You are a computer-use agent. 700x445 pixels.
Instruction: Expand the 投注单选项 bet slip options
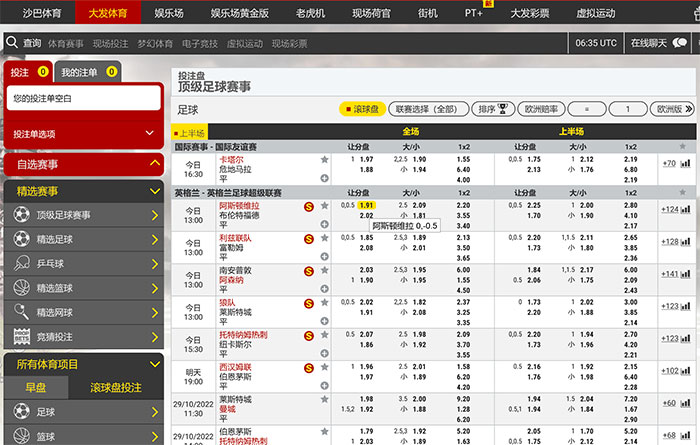coord(82,133)
